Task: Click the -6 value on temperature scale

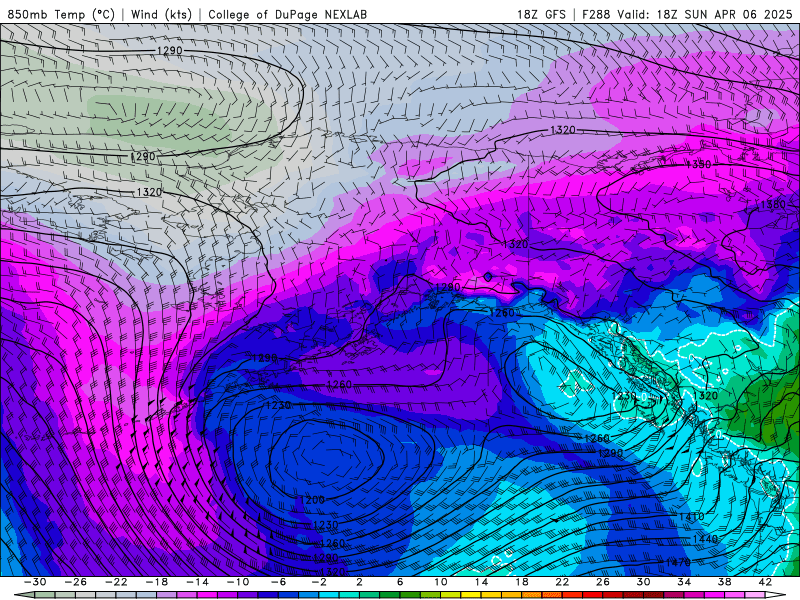Action: tap(279, 582)
